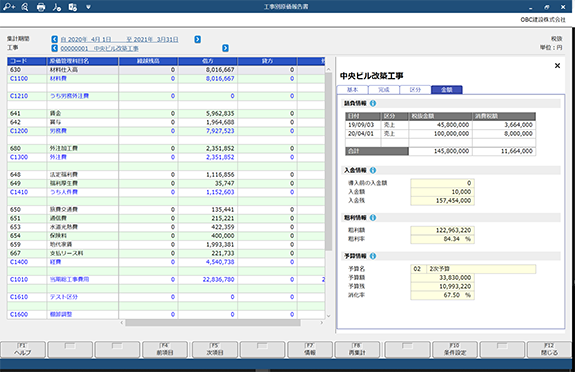
Task: Click the PDF export icon
Action: [x=57, y=7]
